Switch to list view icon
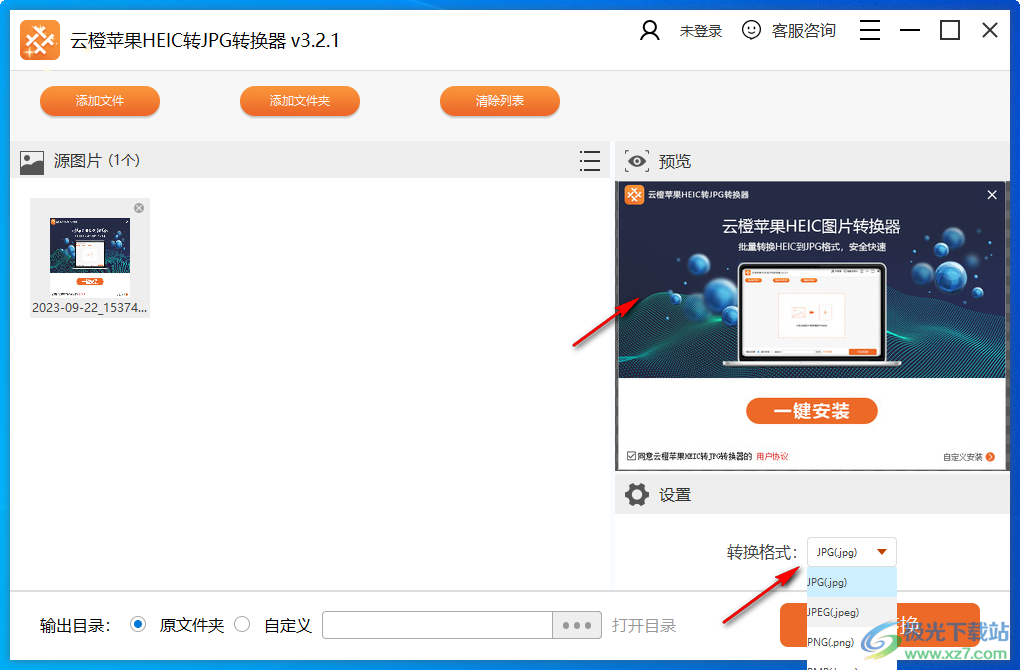1020x670 pixels. coord(589,161)
